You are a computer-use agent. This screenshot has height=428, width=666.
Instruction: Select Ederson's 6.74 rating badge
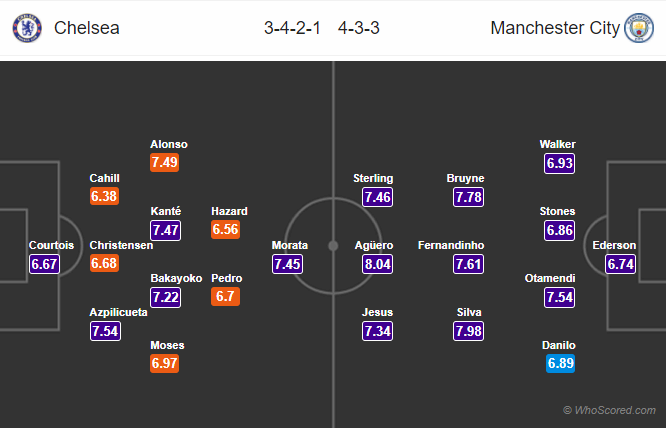tap(621, 264)
